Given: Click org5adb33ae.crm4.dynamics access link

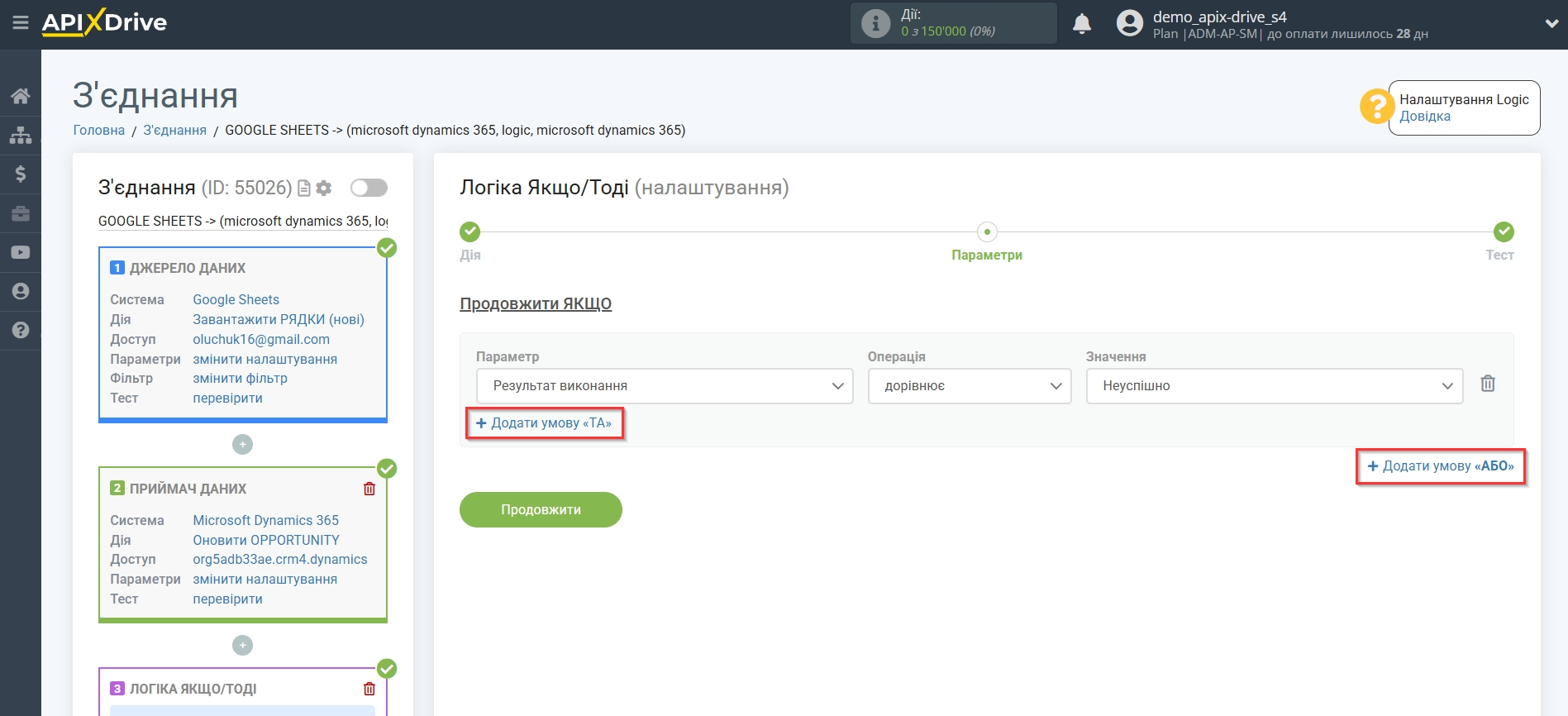Looking at the screenshot, I should click(x=280, y=559).
